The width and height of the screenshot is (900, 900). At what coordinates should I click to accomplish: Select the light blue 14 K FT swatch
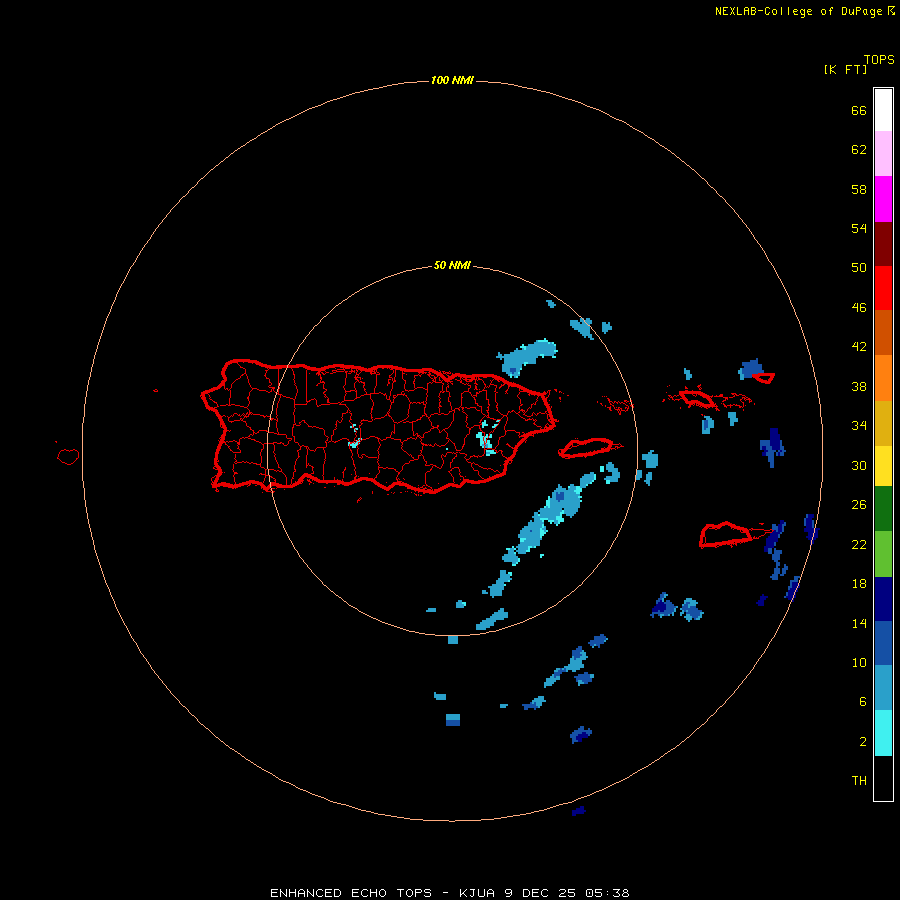(x=883, y=688)
